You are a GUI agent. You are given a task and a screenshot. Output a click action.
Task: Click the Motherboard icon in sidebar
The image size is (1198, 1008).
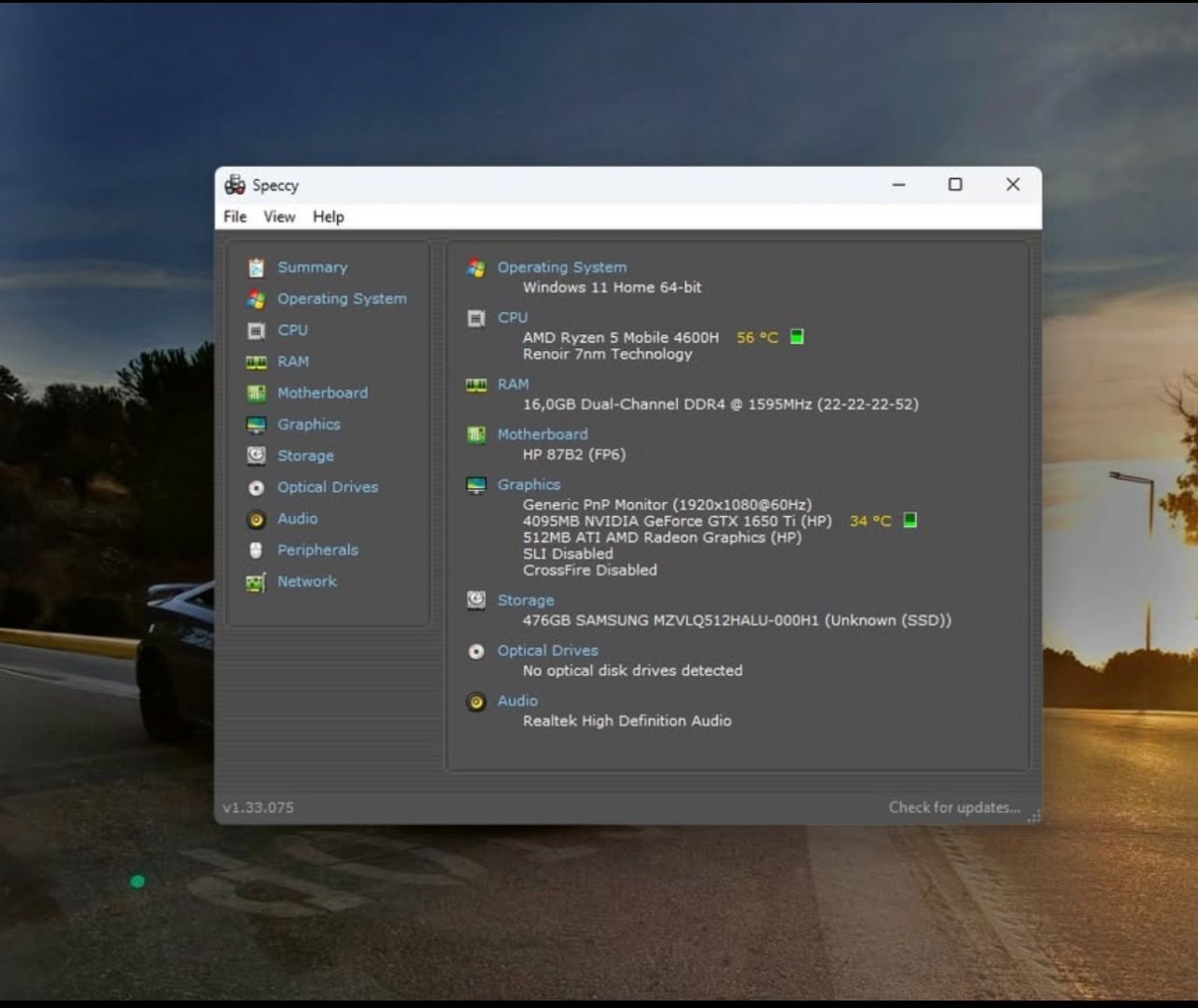pos(256,393)
